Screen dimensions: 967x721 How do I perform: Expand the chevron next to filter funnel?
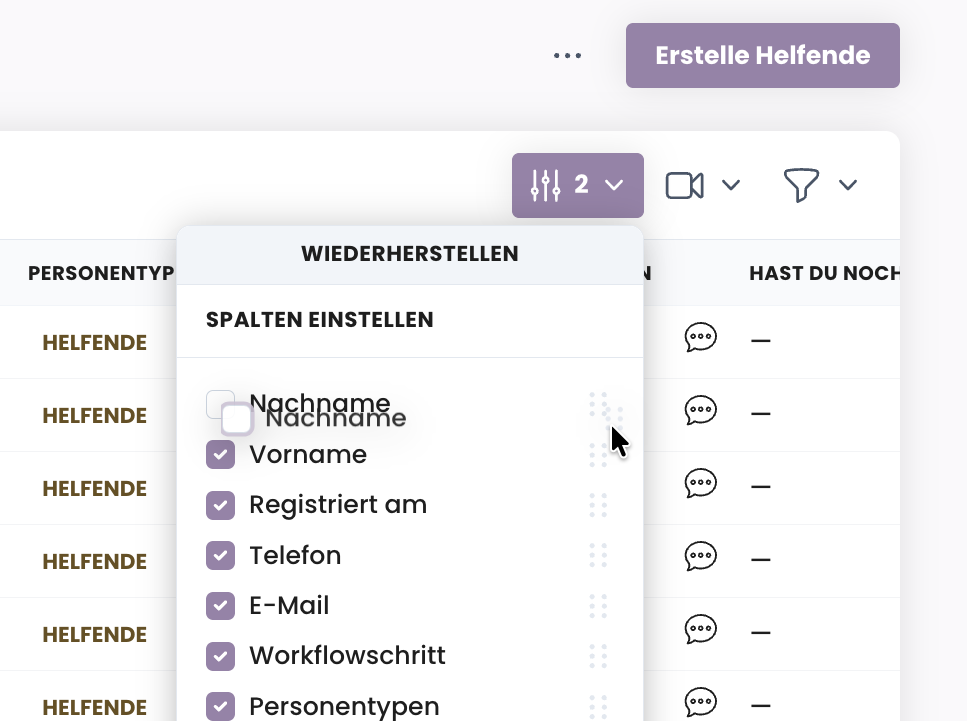pos(848,185)
